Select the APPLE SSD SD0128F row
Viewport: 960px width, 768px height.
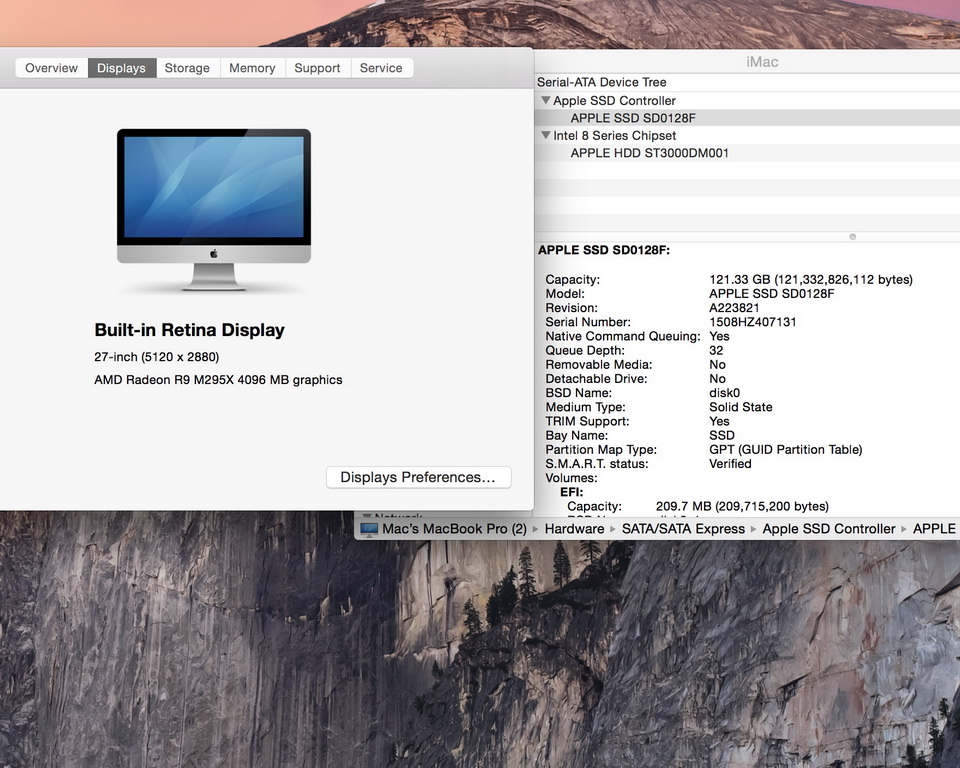coord(747,118)
